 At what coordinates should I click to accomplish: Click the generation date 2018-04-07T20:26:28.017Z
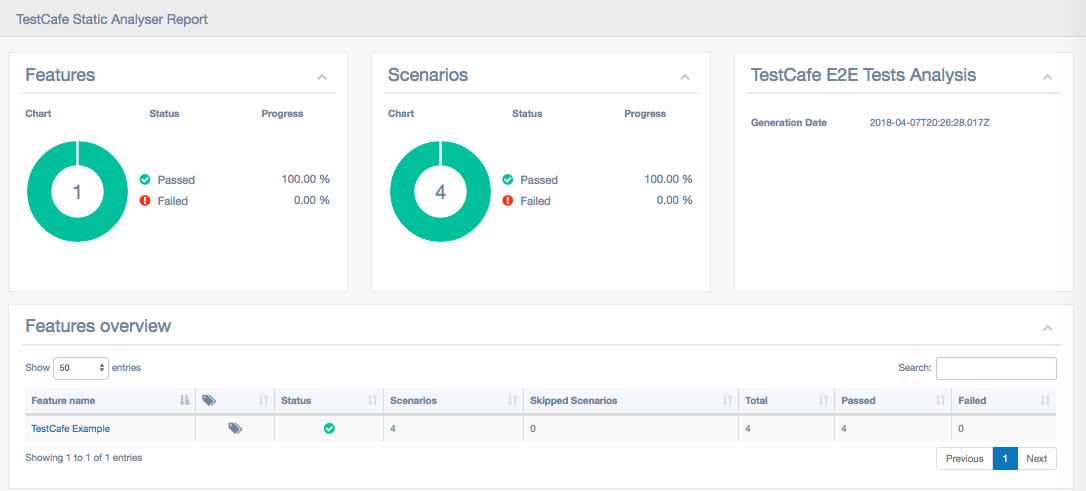click(x=929, y=123)
